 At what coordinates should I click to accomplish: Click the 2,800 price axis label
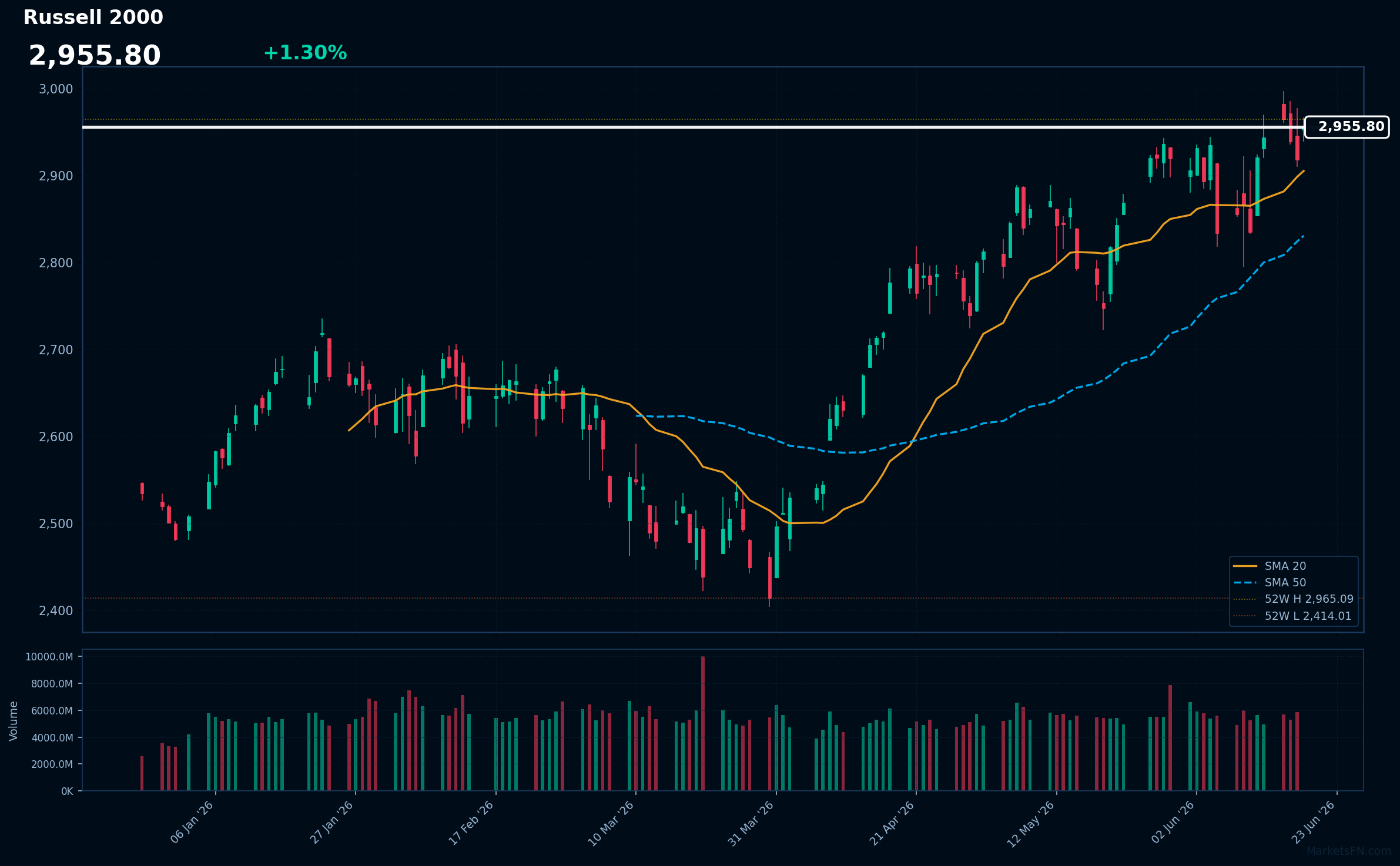56,263
